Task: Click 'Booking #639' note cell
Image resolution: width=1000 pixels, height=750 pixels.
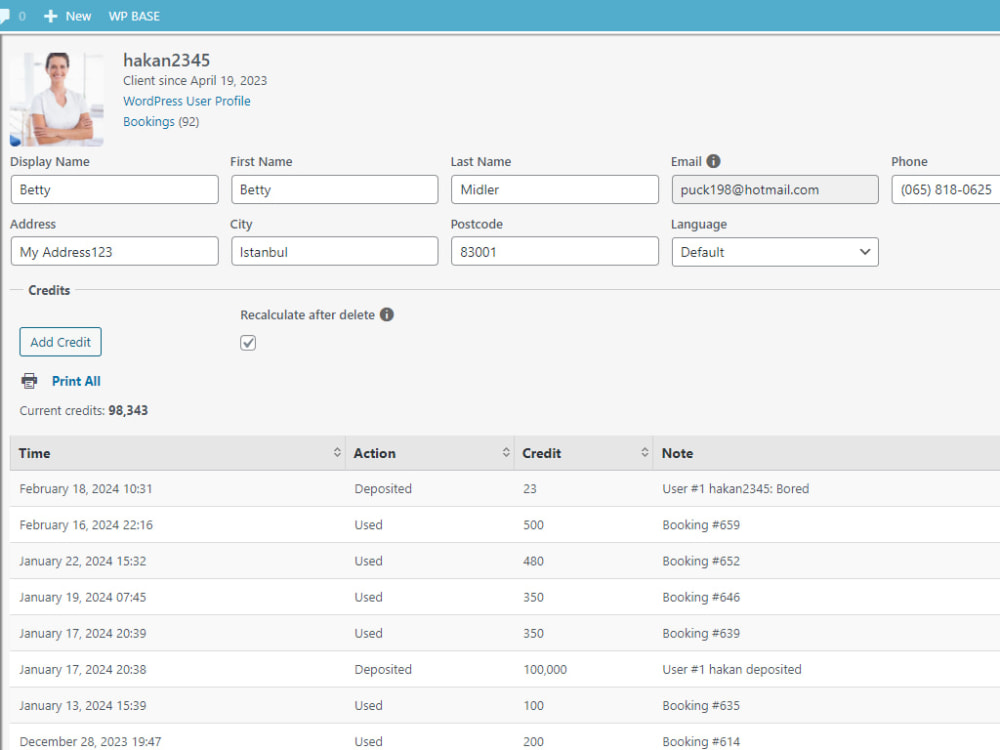Action: [x=701, y=633]
